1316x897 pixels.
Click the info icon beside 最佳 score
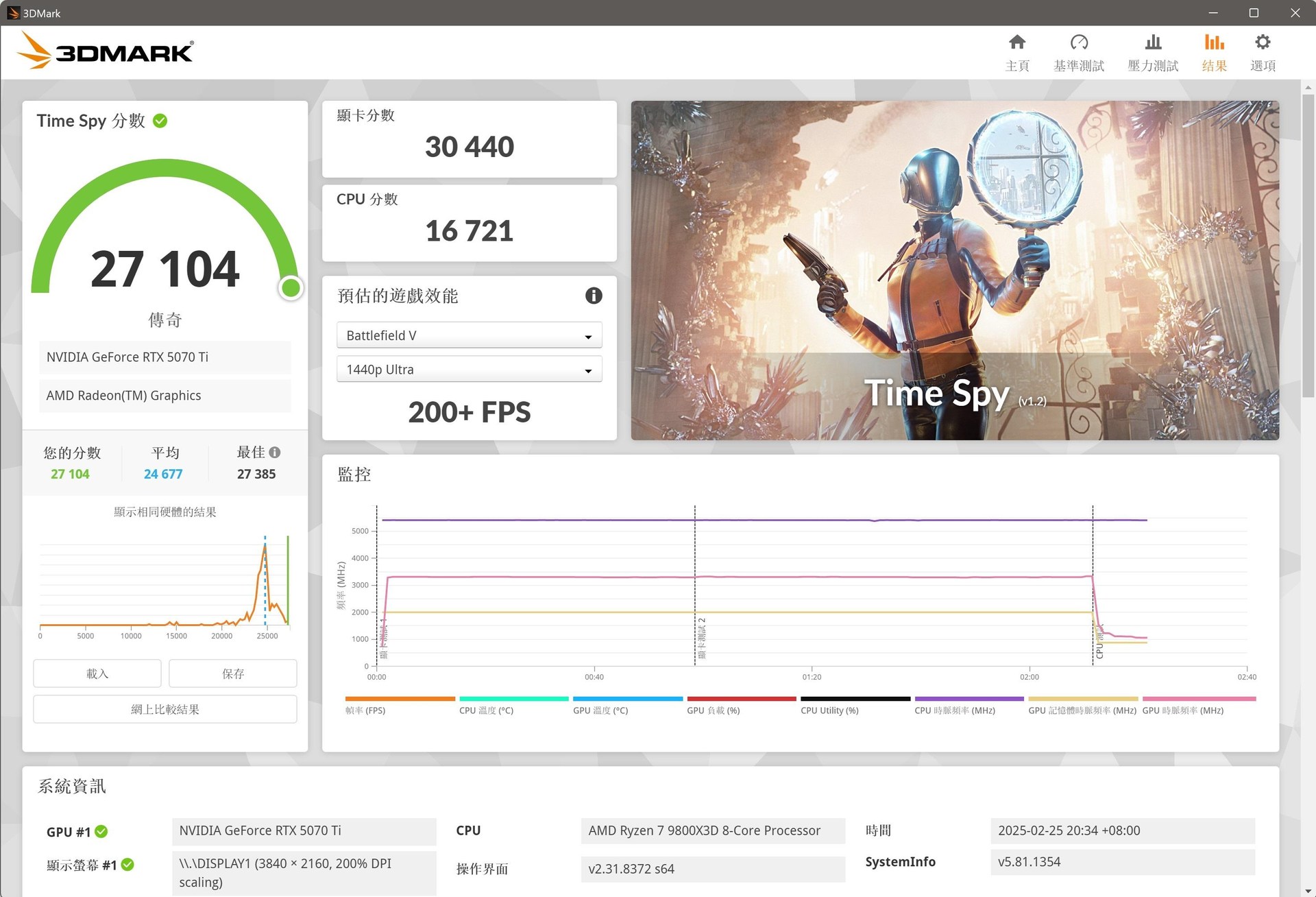tap(275, 453)
